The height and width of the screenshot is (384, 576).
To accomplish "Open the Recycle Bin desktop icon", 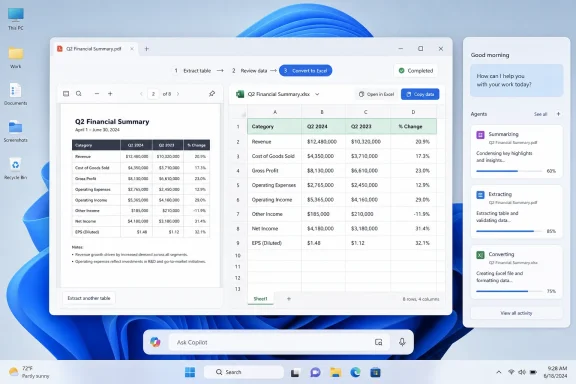I will (x=15, y=169).
